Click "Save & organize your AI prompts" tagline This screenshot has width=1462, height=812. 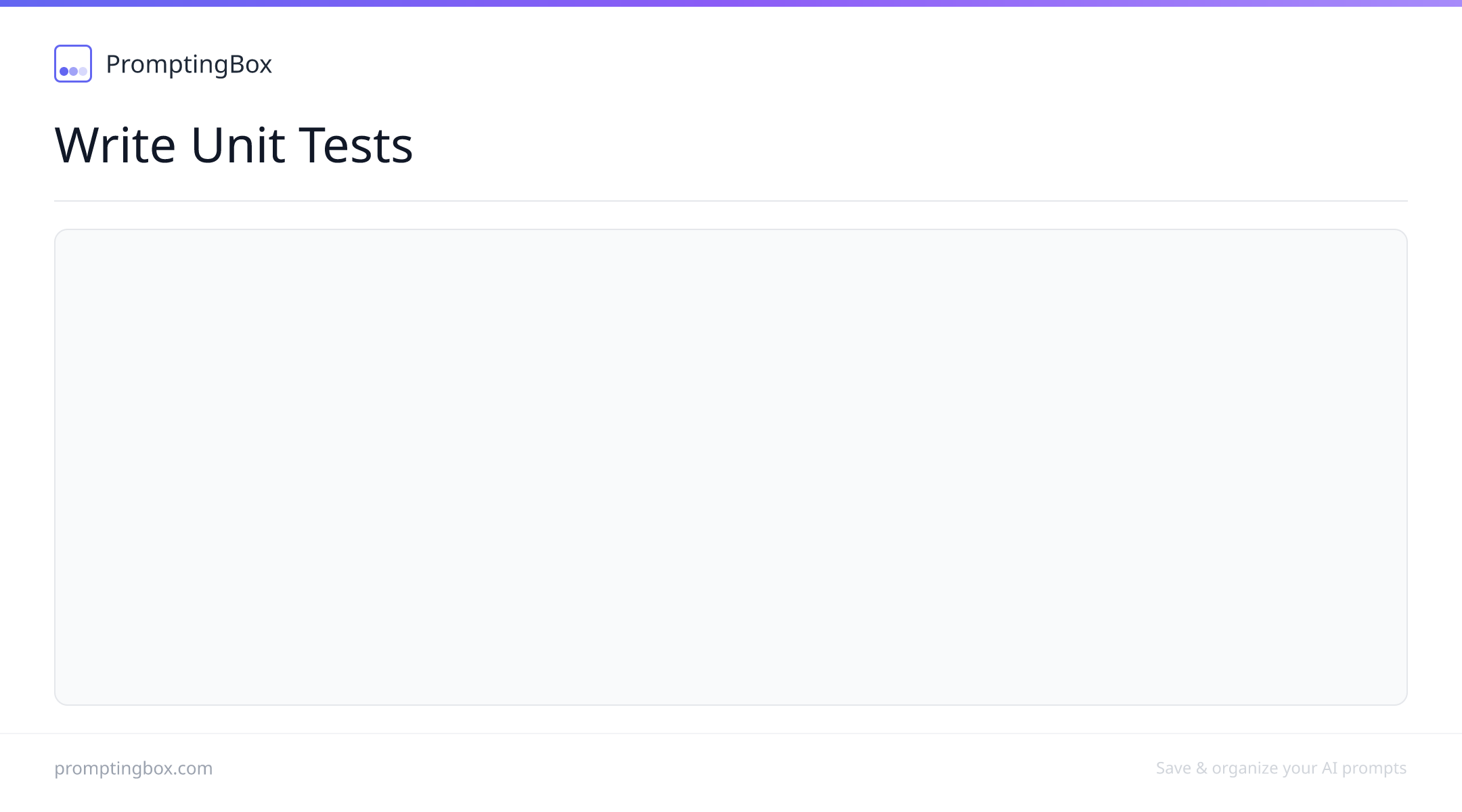[1281, 769]
